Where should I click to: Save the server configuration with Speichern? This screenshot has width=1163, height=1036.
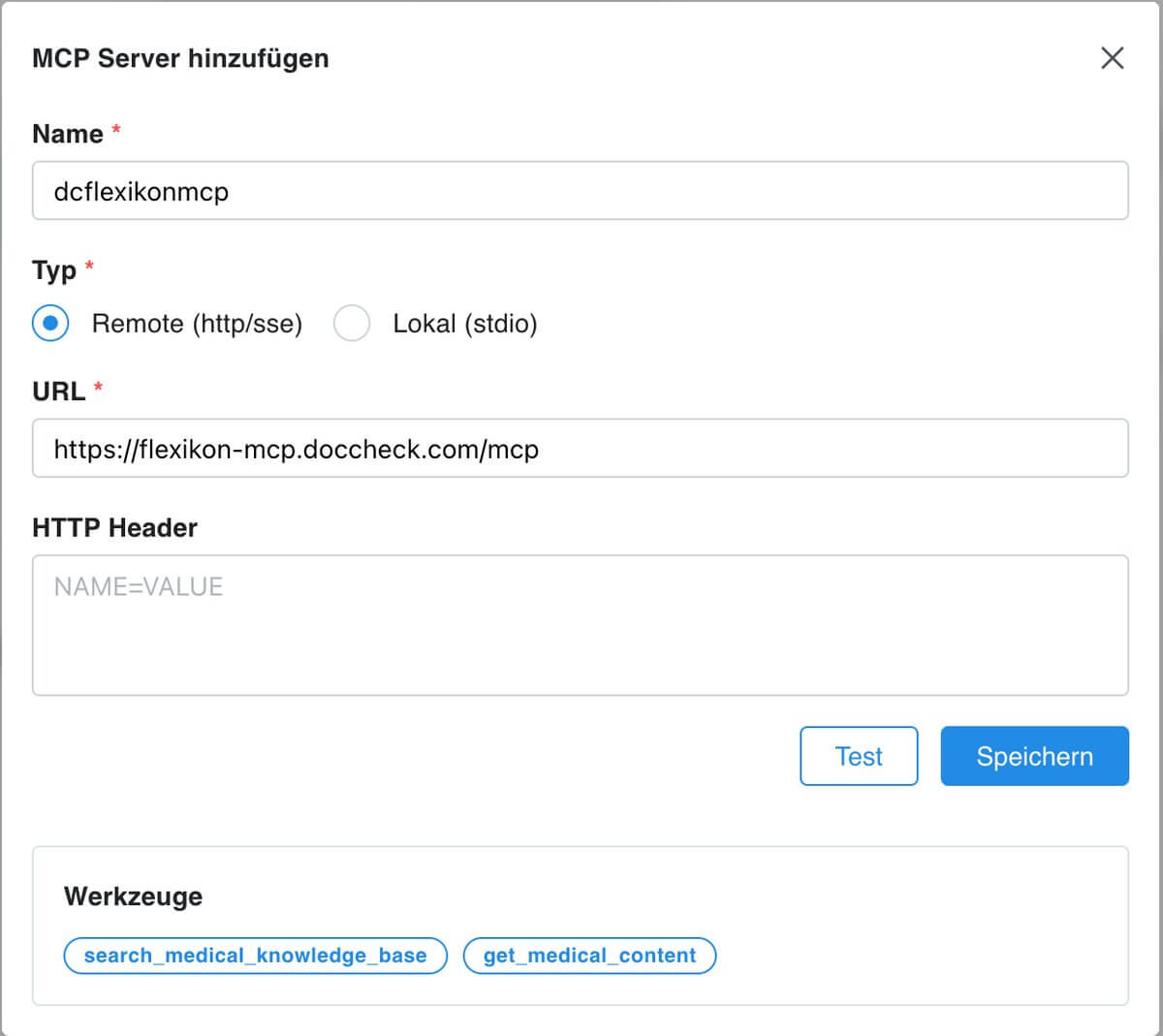coord(1034,756)
